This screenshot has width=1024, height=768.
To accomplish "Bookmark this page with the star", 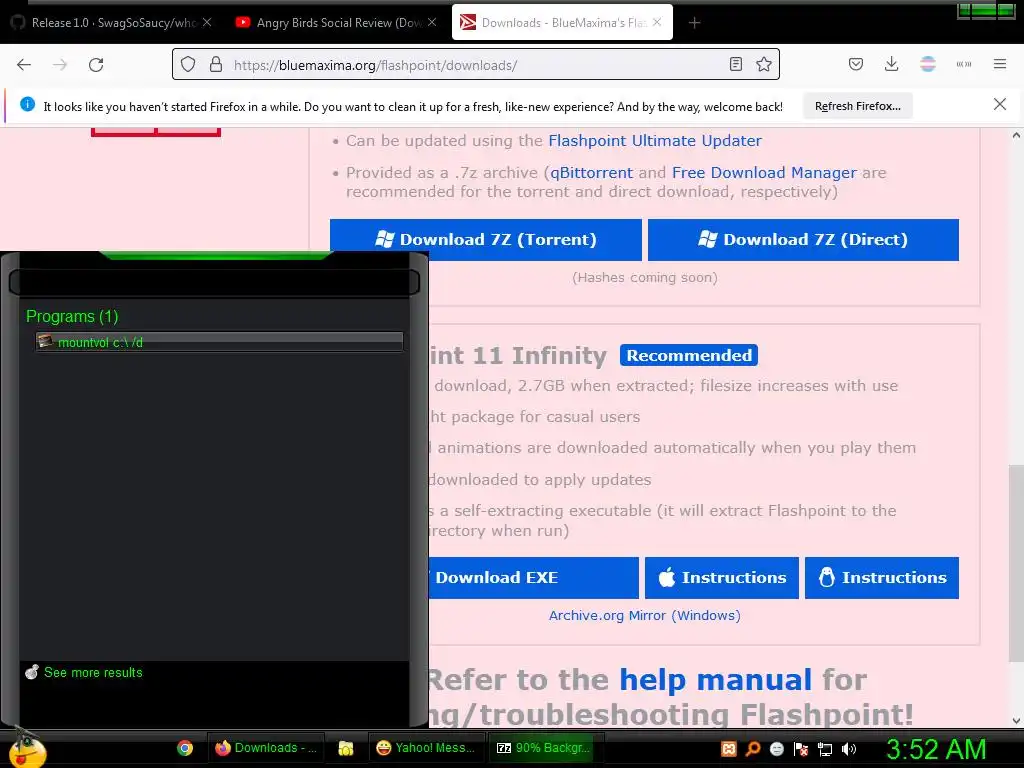I will coord(763,64).
